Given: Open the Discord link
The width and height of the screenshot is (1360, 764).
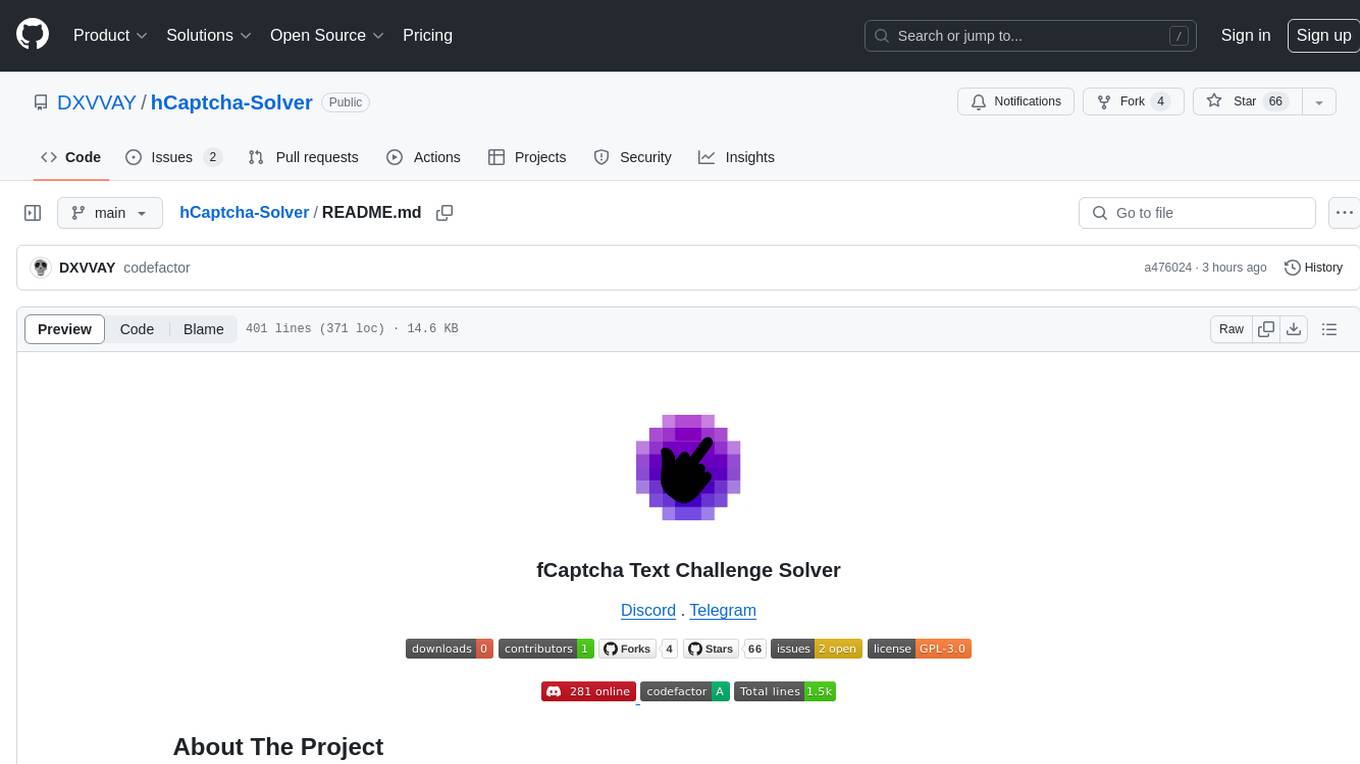Looking at the screenshot, I should click(648, 610).
